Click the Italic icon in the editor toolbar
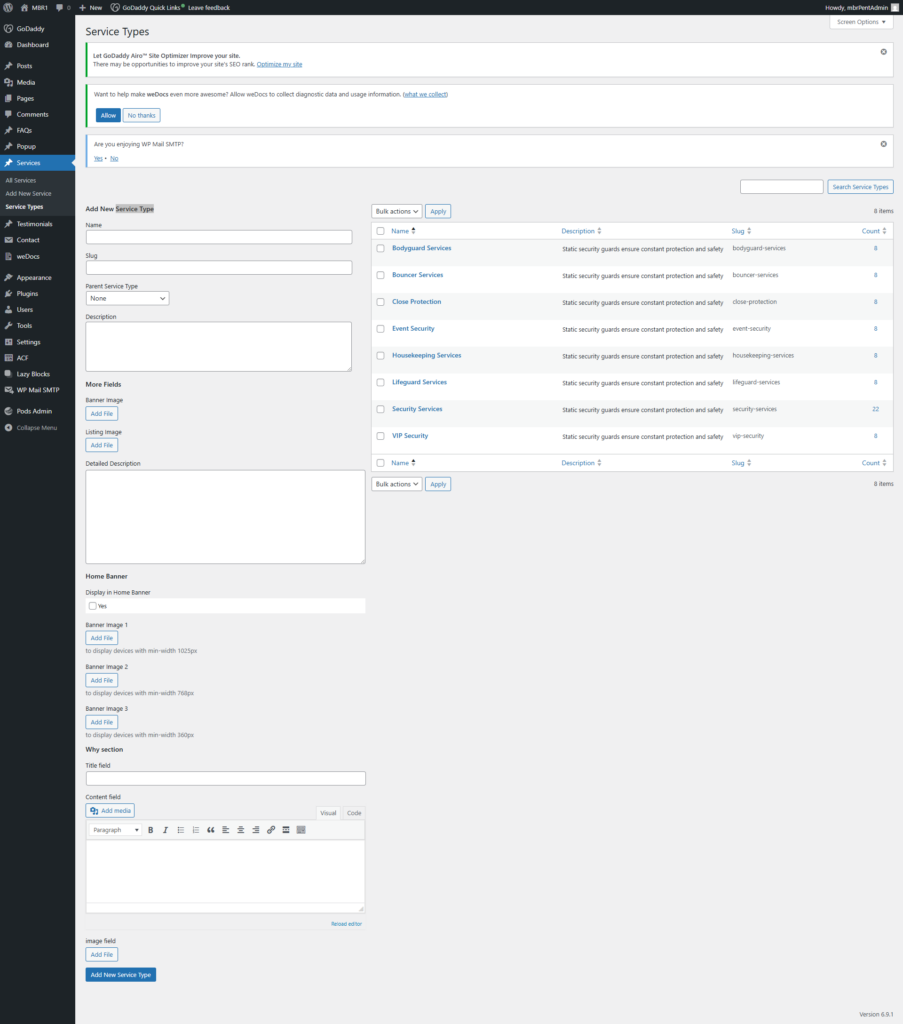 click(x=165, y=830)
